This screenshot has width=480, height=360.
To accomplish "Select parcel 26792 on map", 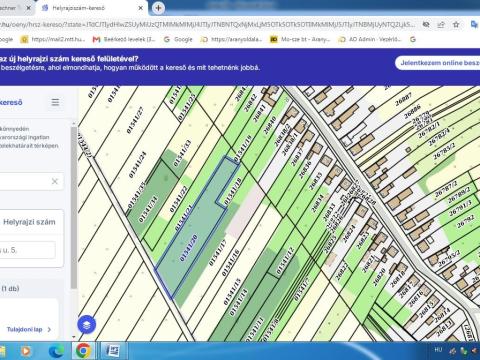I will pyautogui.click(x=466, y=222).
